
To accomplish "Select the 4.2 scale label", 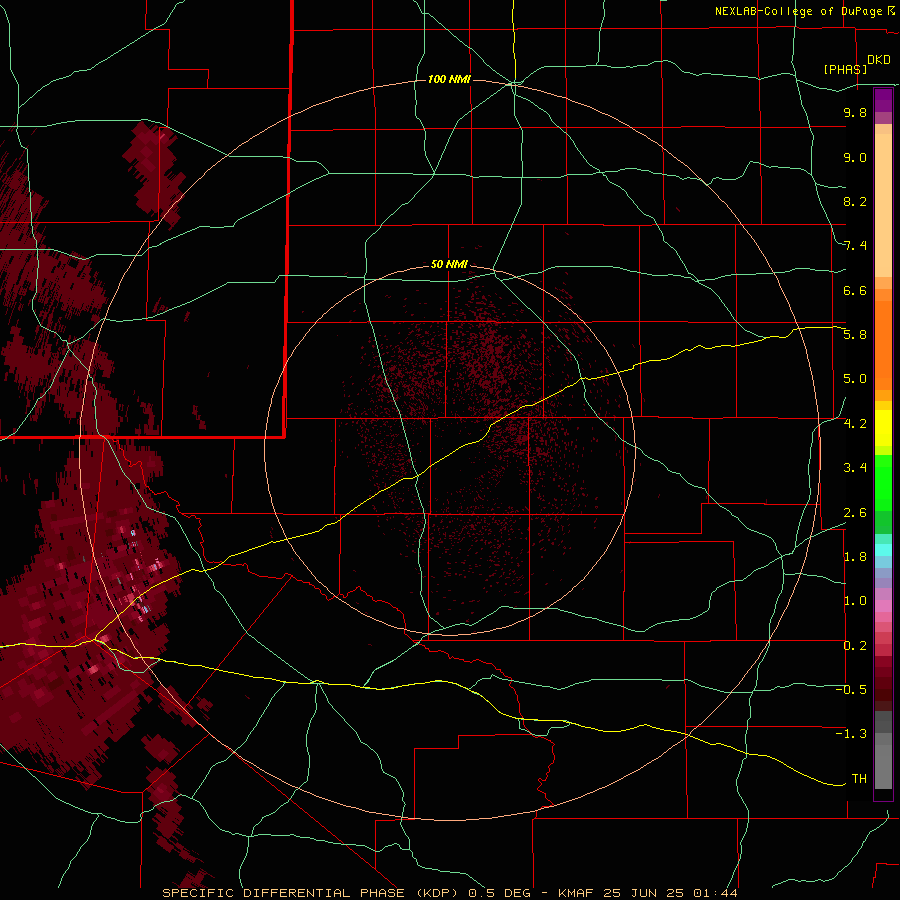I will (x=855, y=424).
